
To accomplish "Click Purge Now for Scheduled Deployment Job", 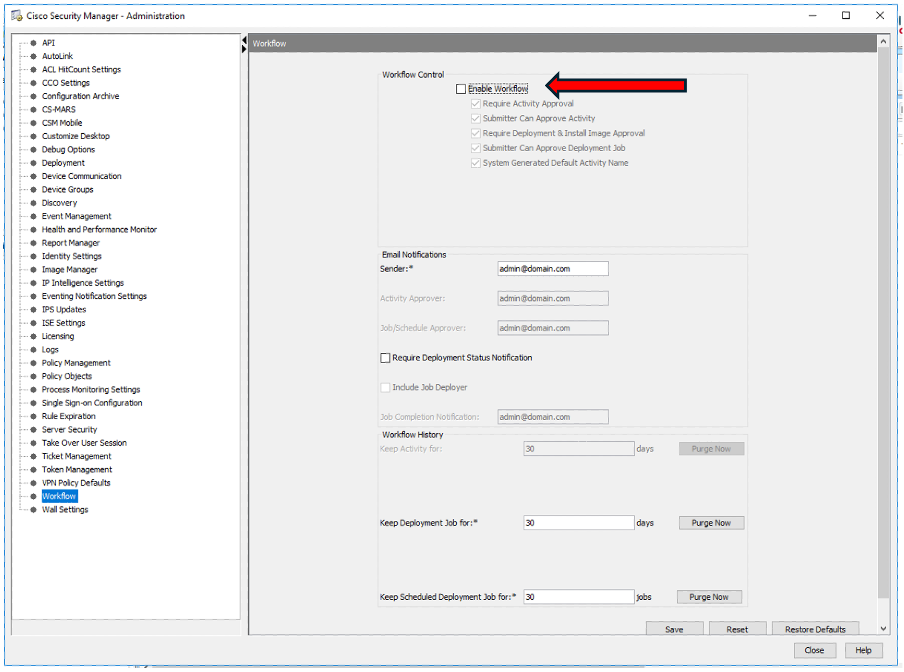I will (x=709, y=597).
